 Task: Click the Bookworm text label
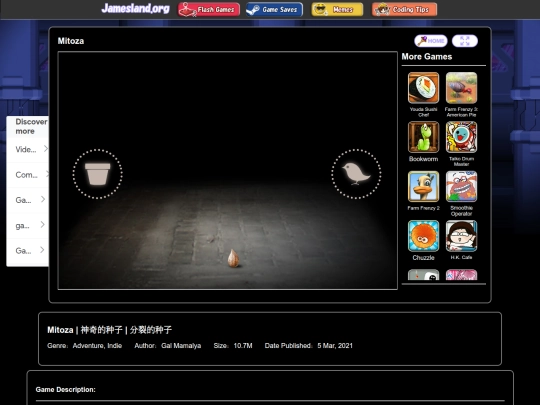point(423,159)
